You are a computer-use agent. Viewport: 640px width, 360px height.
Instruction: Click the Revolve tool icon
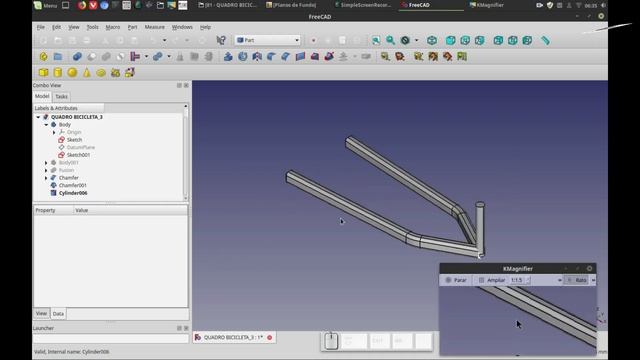pos(242,56)
